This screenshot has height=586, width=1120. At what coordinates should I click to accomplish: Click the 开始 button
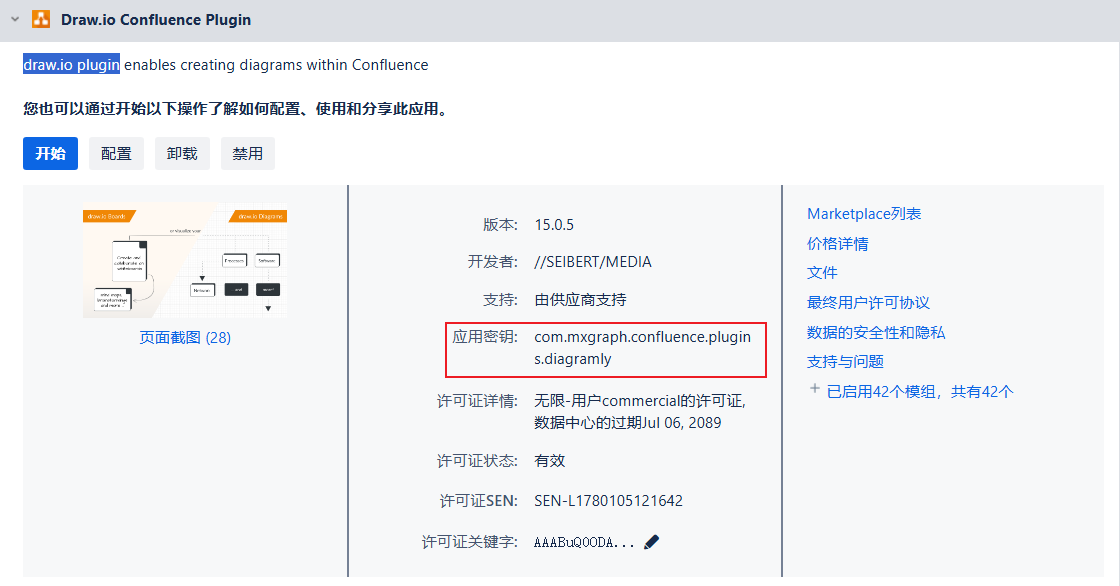50,154
